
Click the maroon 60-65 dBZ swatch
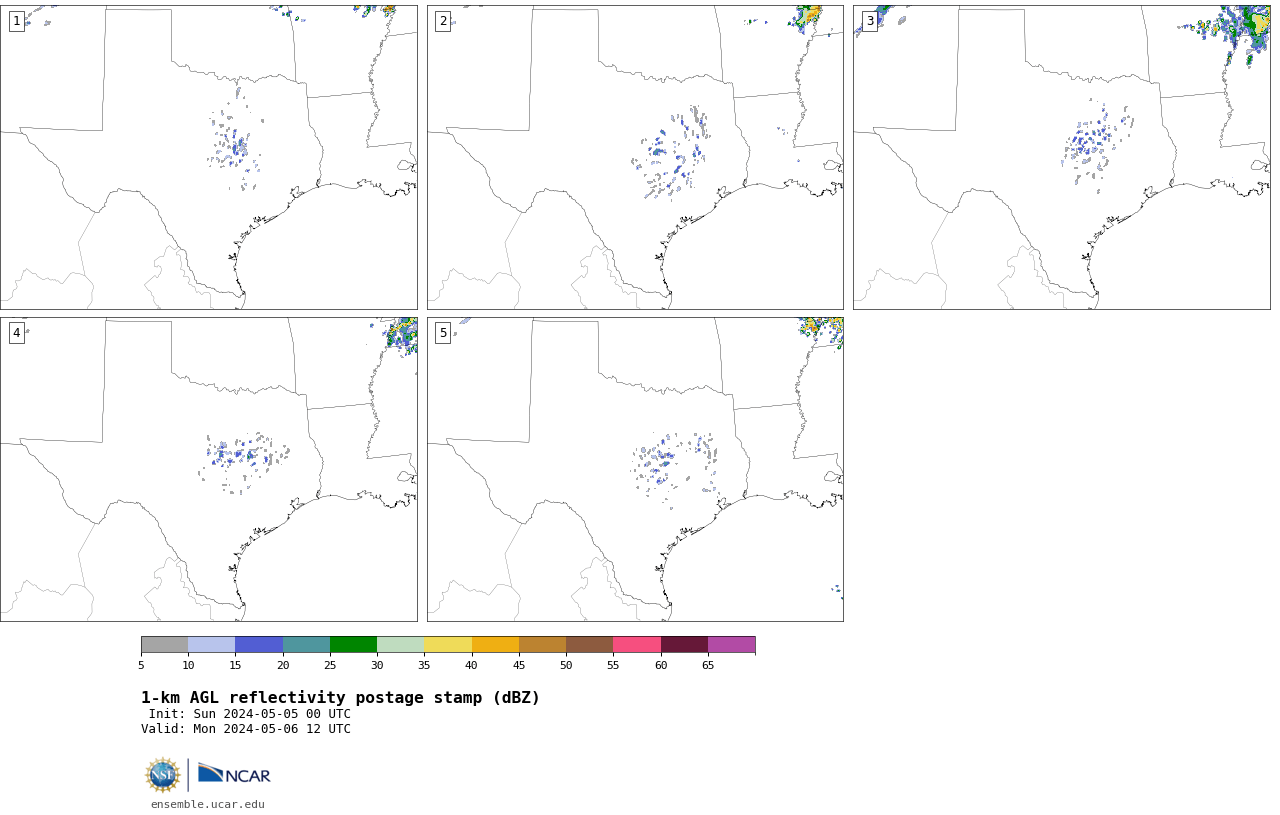point(684,644)
